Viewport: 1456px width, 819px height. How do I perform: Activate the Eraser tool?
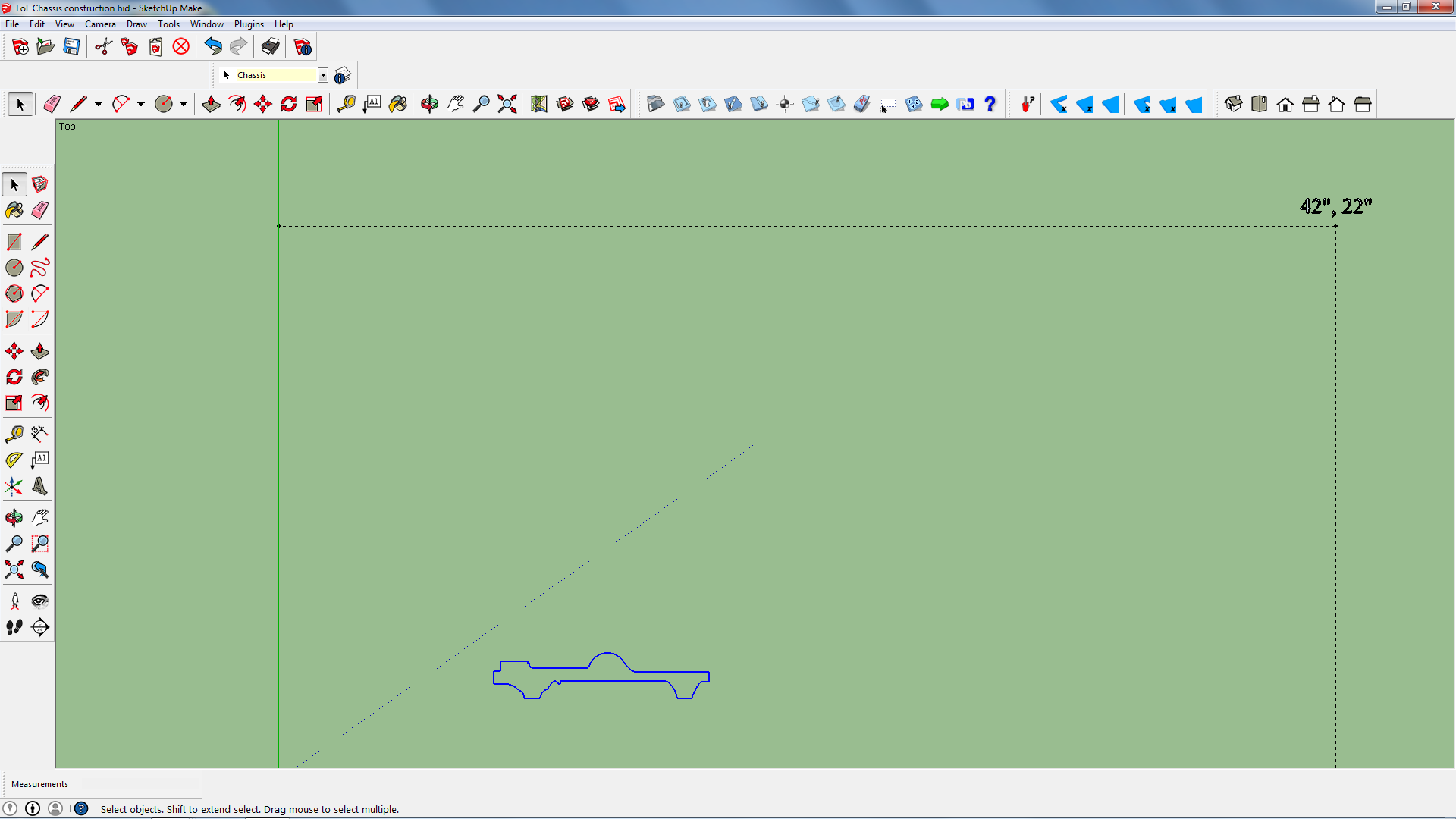click(52, 104)
